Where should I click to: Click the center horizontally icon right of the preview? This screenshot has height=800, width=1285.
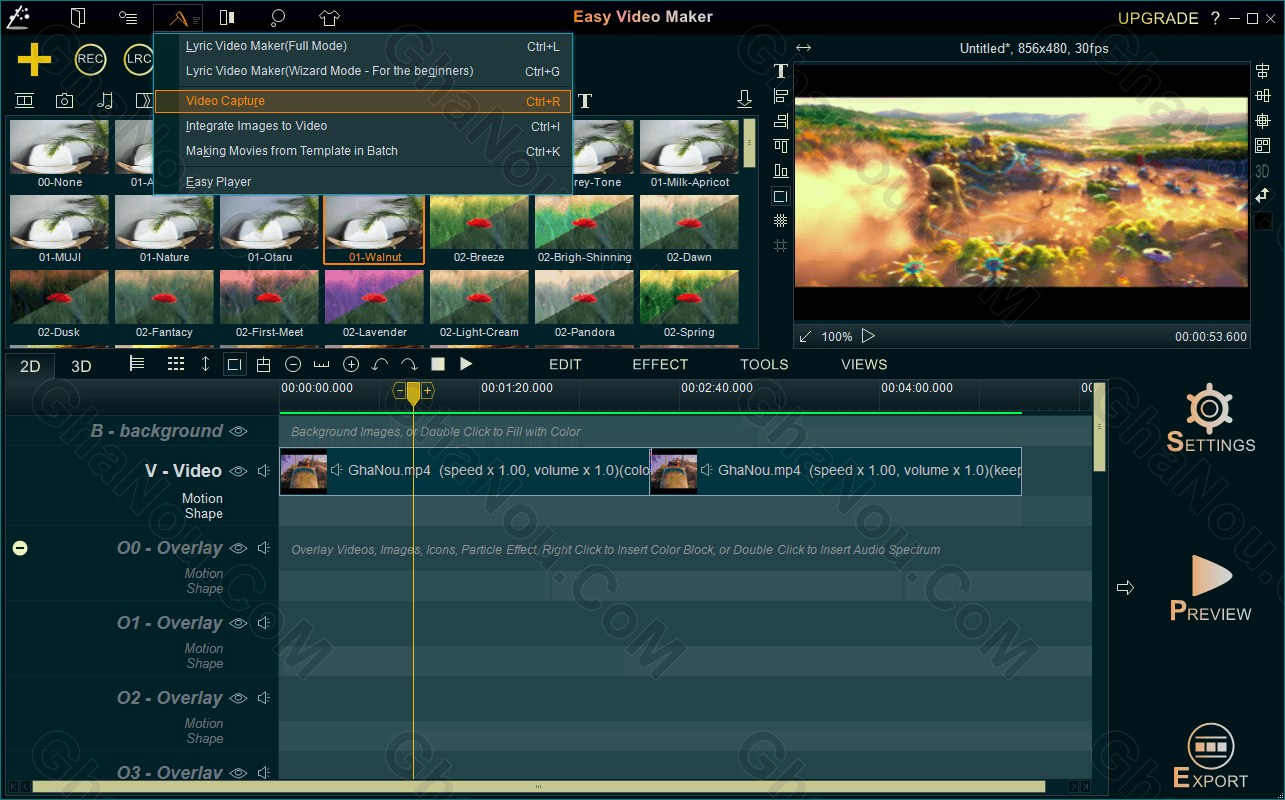(x=1263, y=71)
